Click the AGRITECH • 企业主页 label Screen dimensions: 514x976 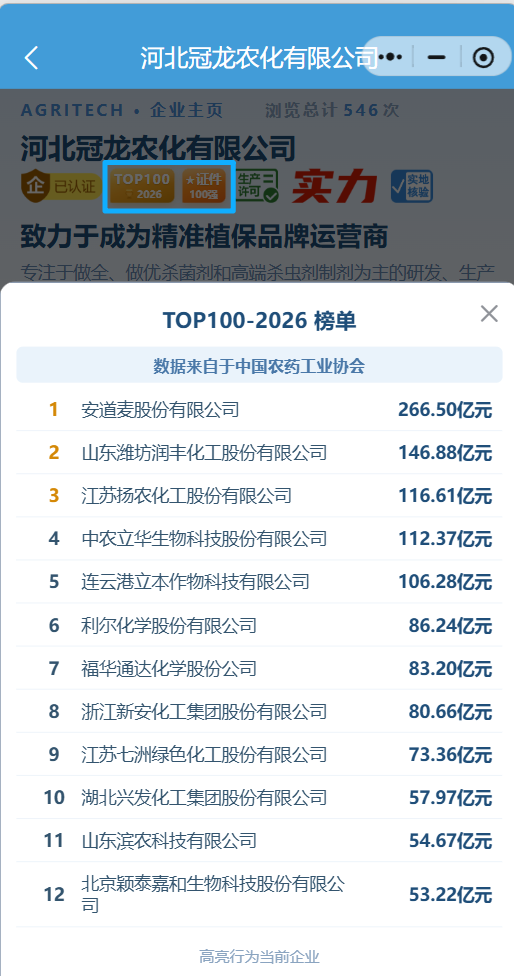tap(122, 111)
